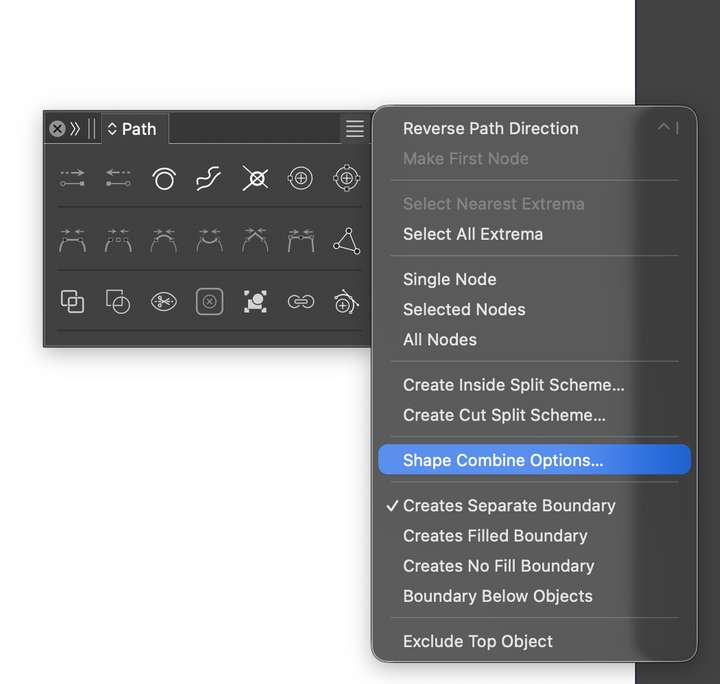
Task: Enable Boundary Below Objects option
Action: coord(497,596)
